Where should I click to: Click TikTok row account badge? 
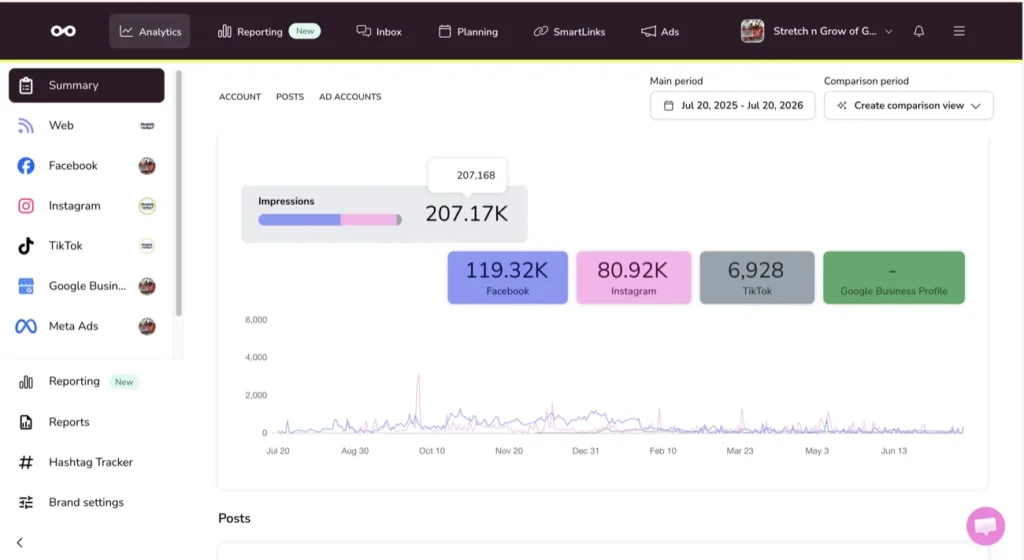coord(147,246)
